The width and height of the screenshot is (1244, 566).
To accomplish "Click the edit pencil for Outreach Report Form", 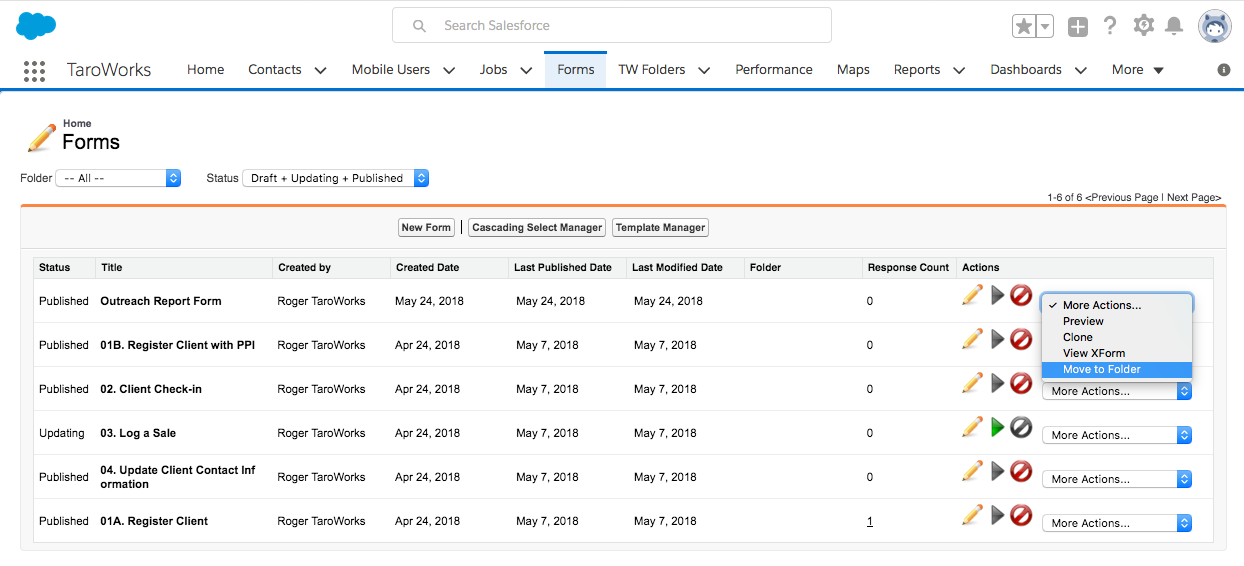I will pos(972,295).
